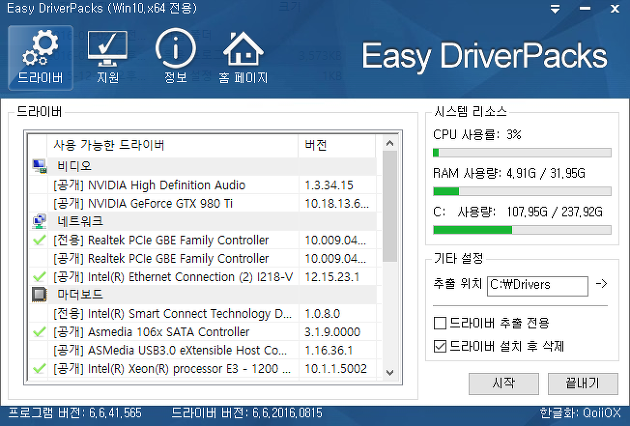This screenshot has width=630, height=426.
Task: Click the arrow browse button beside C:₩Drivers
Action: 601,284
